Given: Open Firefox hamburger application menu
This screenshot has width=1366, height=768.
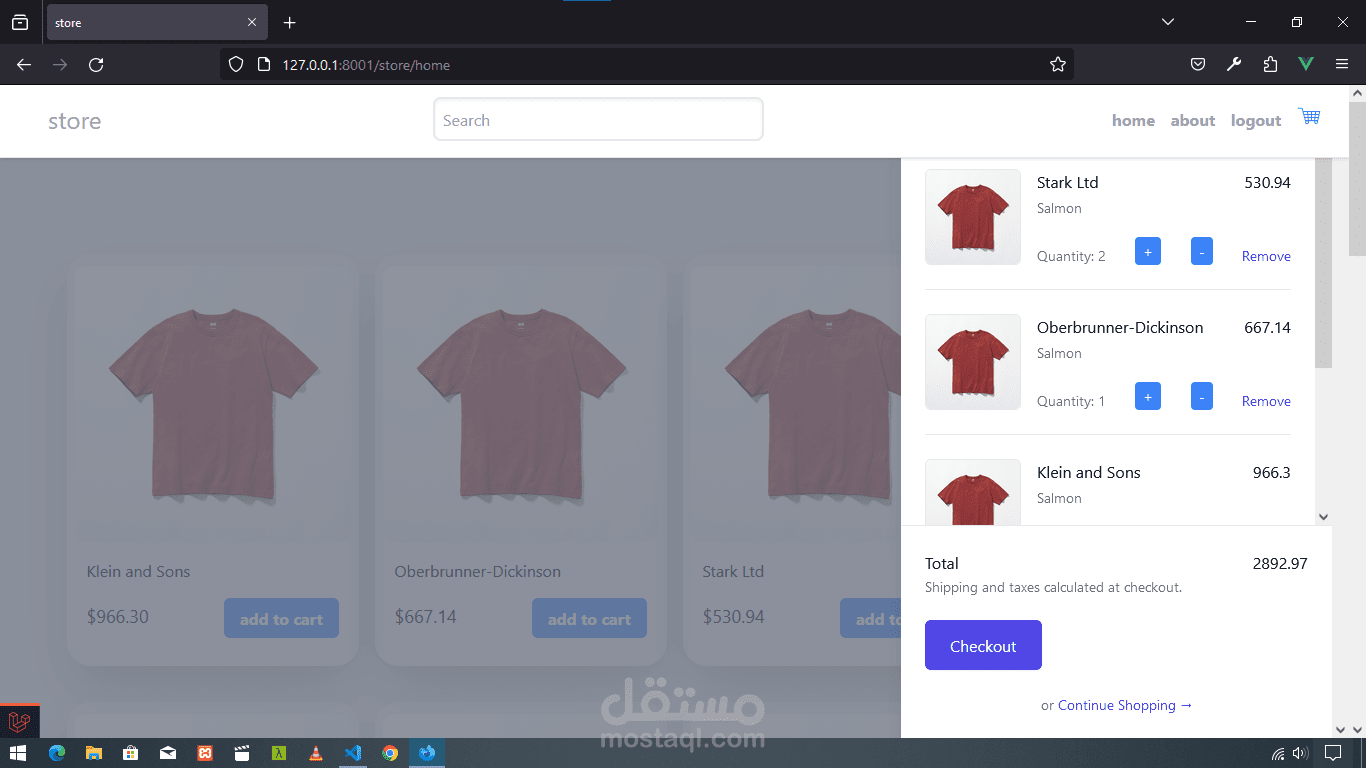Looking at the screenshot, I should (1342, 65).
